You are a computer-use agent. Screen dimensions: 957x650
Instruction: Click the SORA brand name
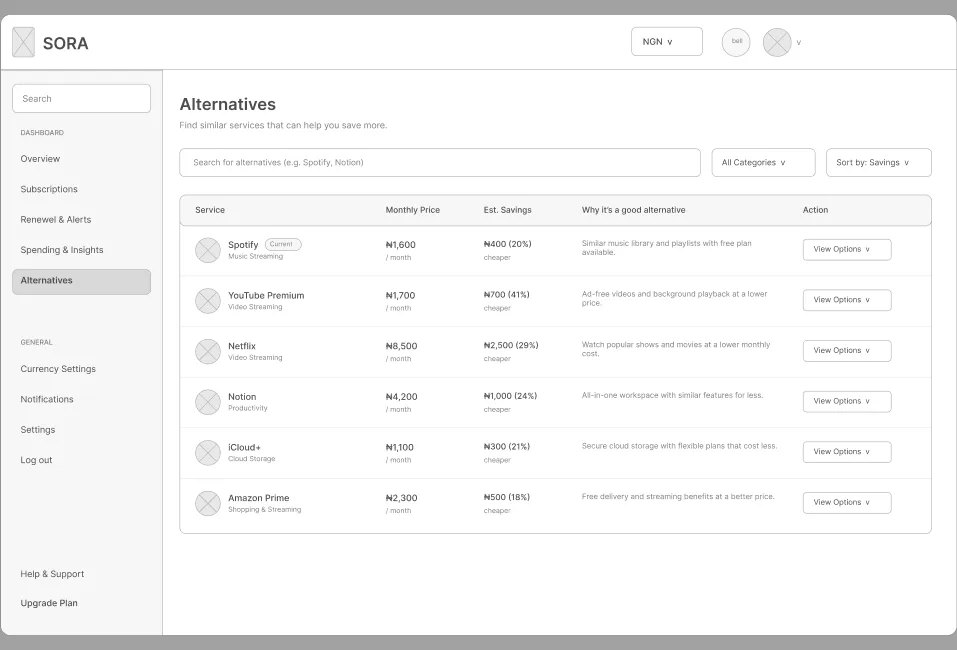(x=65, y=43)
